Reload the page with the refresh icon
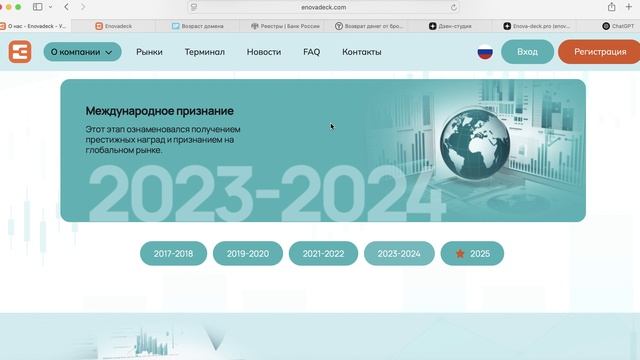 click(x=453, y=7)
